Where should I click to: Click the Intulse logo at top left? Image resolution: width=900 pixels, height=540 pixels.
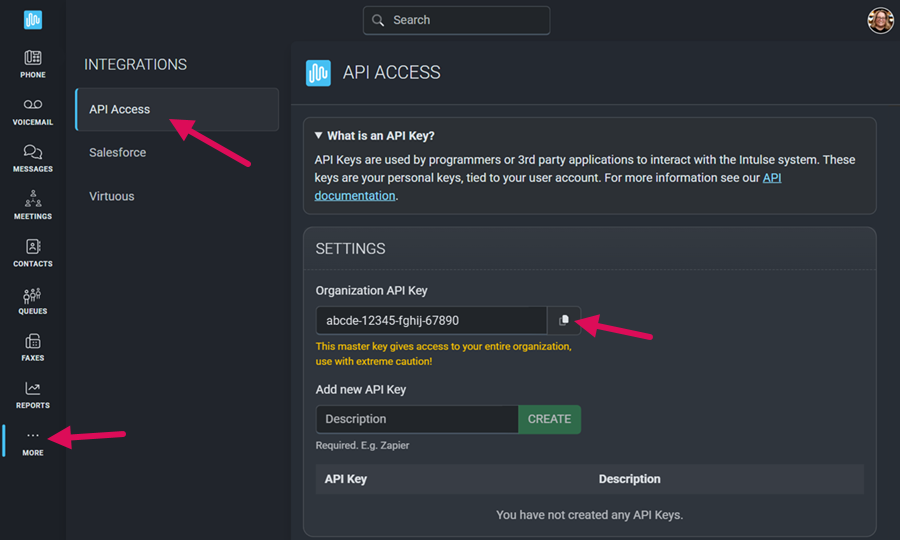pyautogui.click(x=33, y=20)
